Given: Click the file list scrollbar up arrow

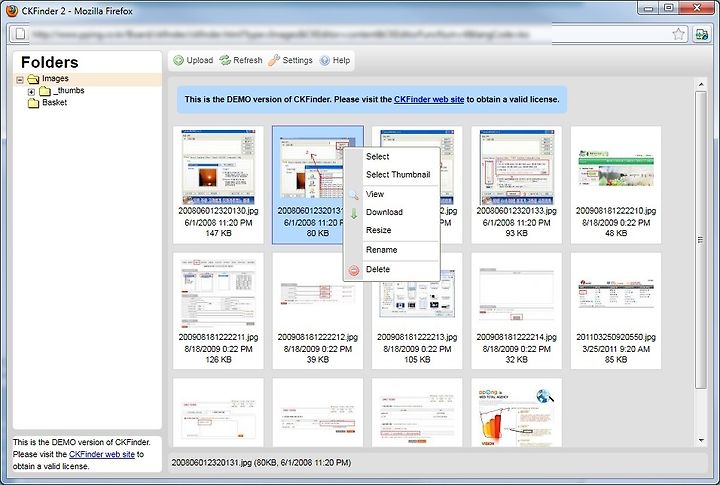Looking at the screenshot, I should tap(701, 85).
